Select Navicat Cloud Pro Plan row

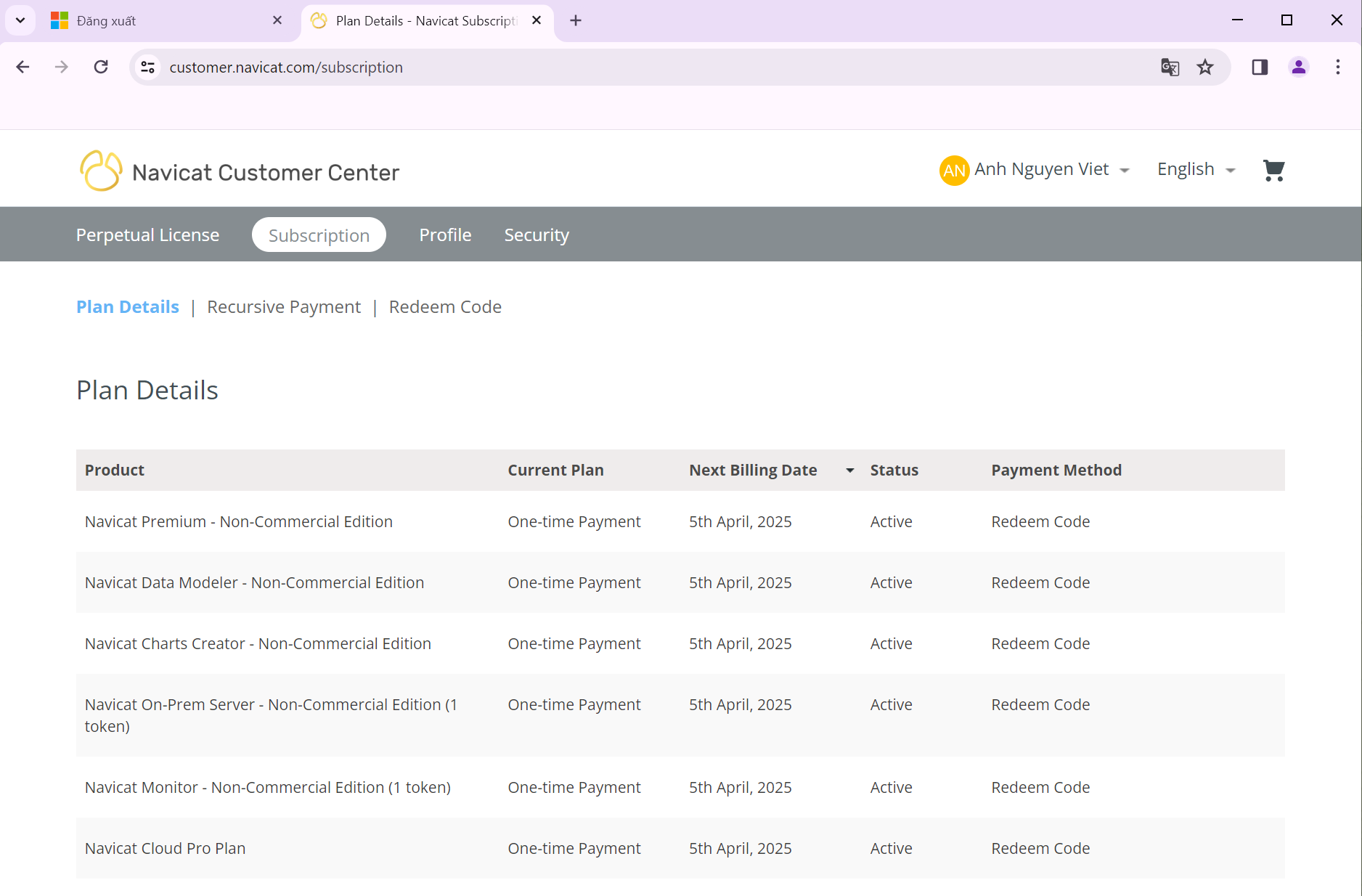pos(680,848)
